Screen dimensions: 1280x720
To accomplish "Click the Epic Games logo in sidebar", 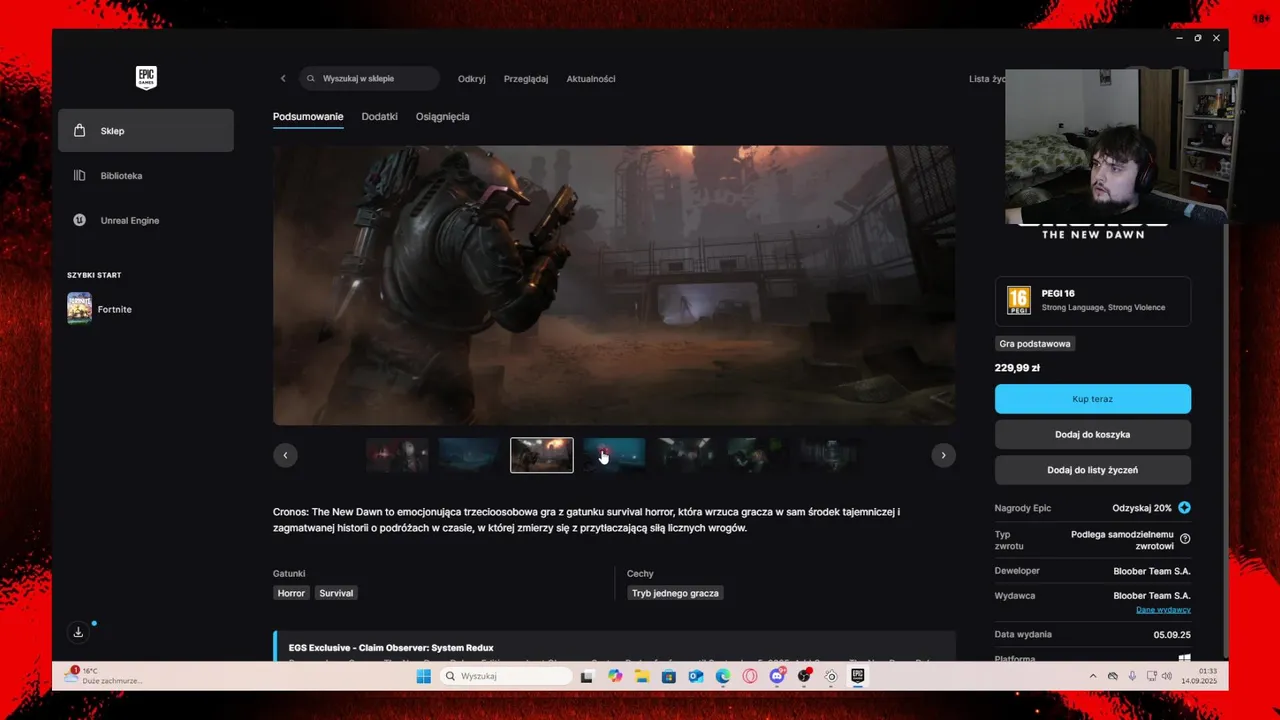I will click(x=146, y=78).
